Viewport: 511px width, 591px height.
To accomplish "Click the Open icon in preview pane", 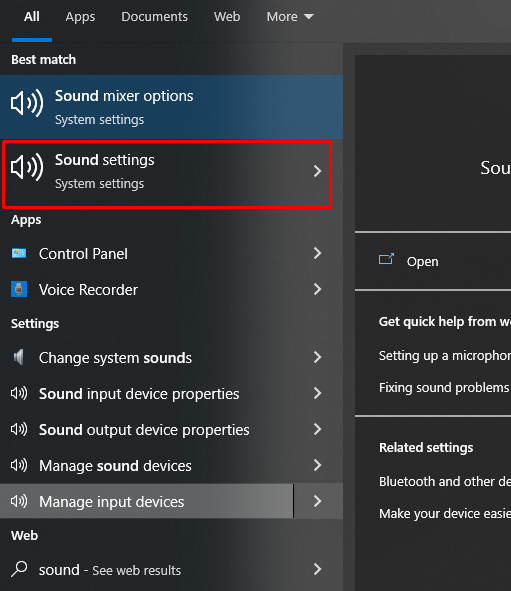I will [x=386, y=259].
